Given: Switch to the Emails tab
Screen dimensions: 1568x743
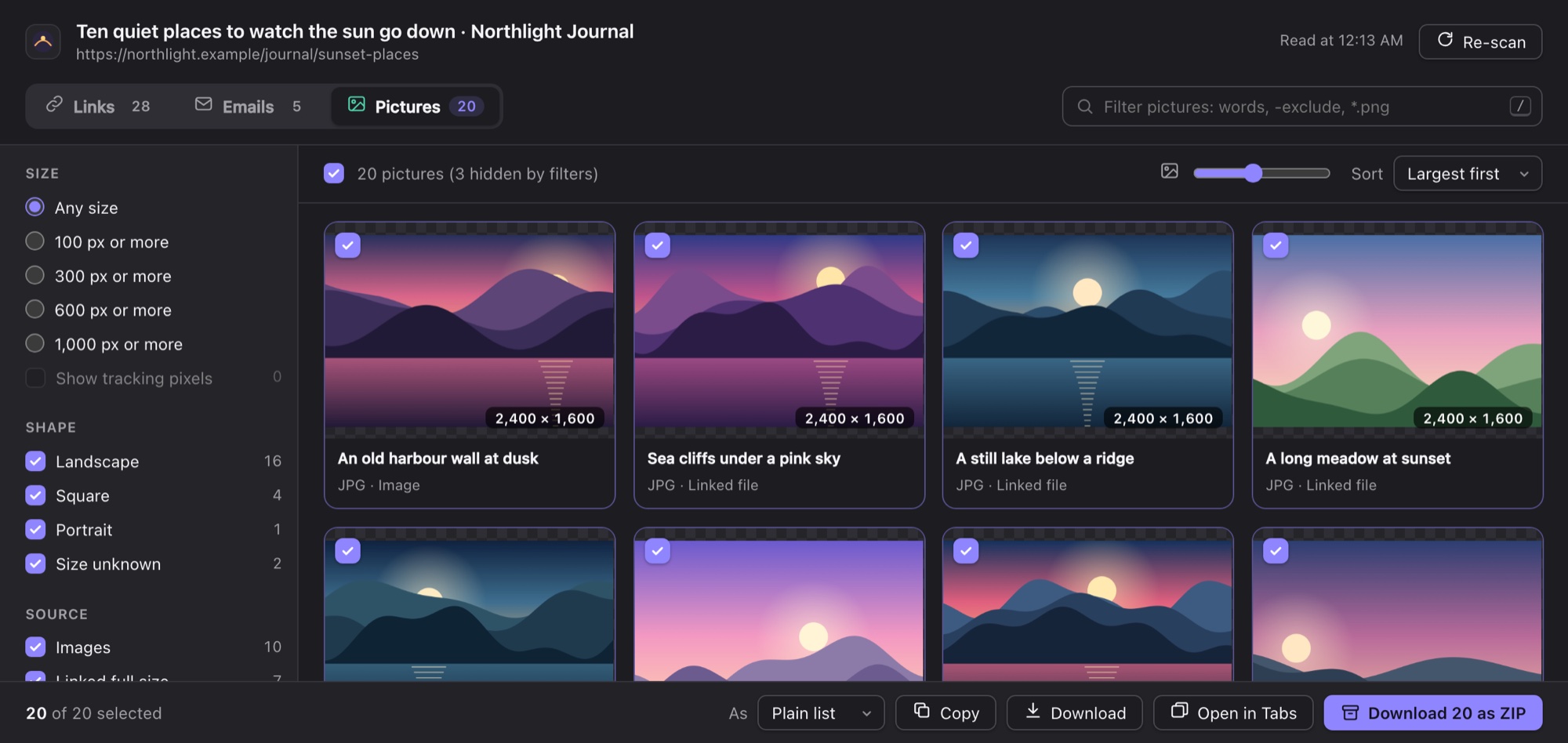Looking at the screenshot, I should 248,106.
